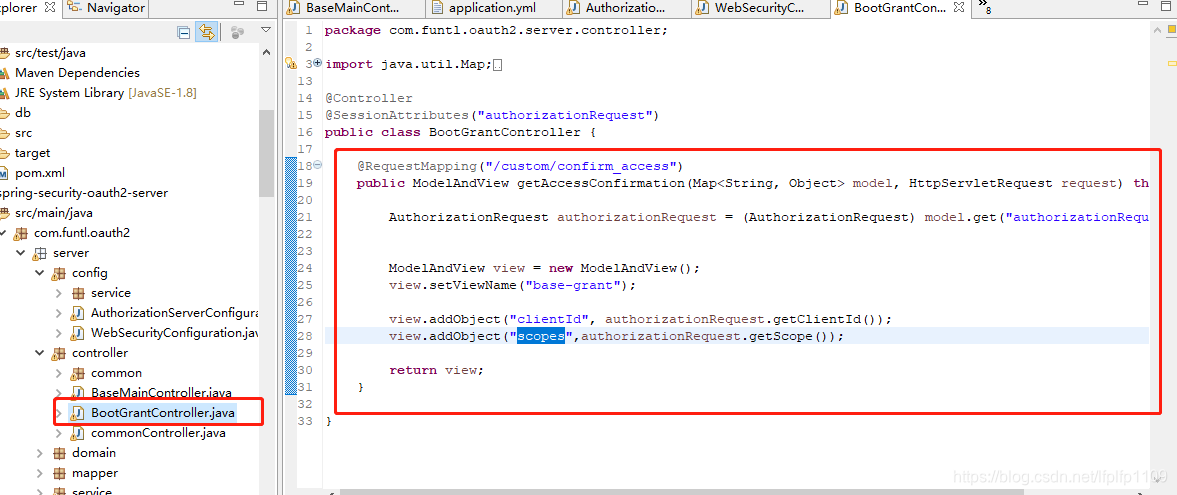Click collapsed import placeholder box
Viewport: 1177px width, 495px height.
[x=497, y=65]
